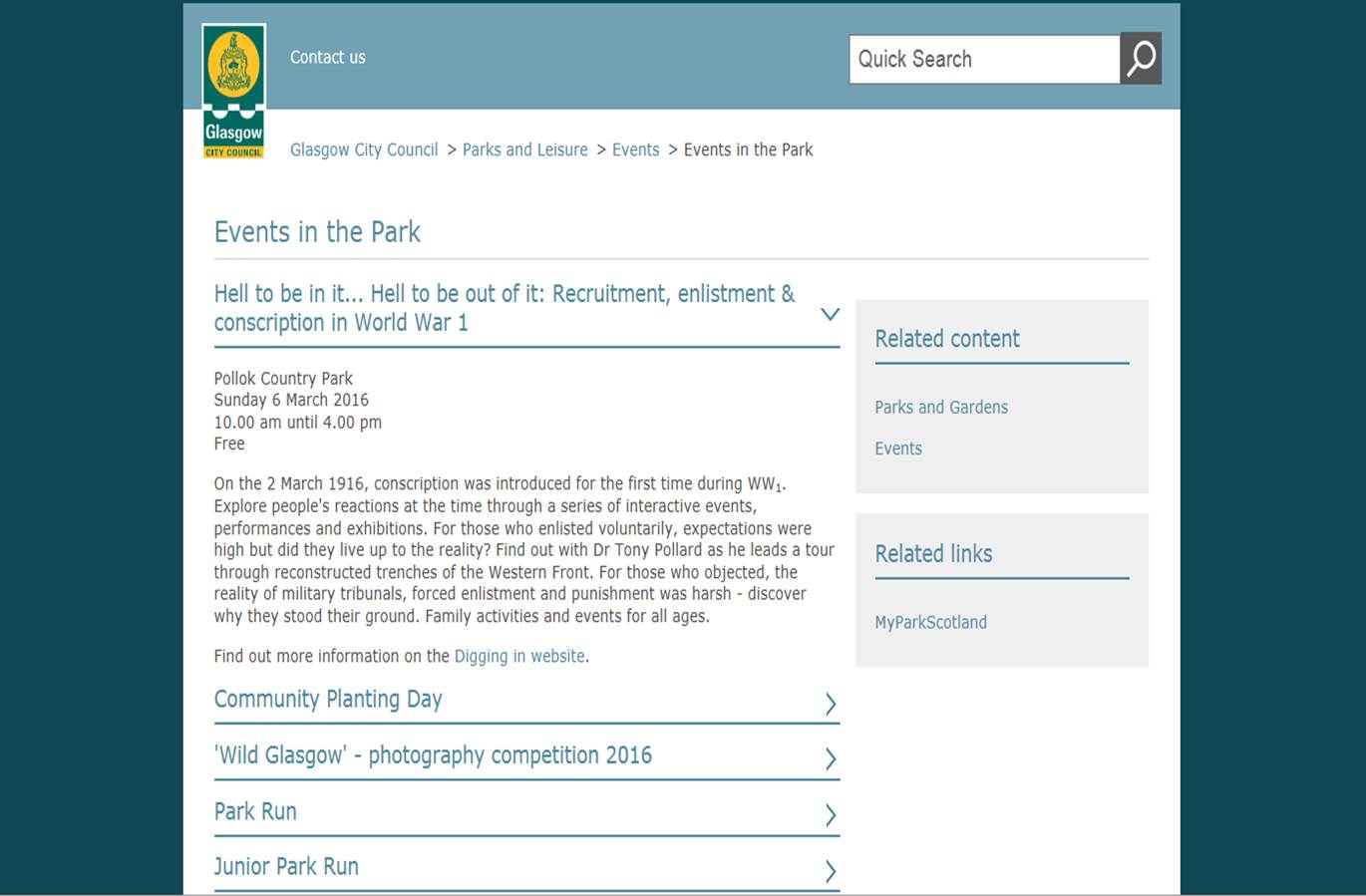Expand the Junior Park Run arrow
This screenshot has width=1366, height=896.
830,871
